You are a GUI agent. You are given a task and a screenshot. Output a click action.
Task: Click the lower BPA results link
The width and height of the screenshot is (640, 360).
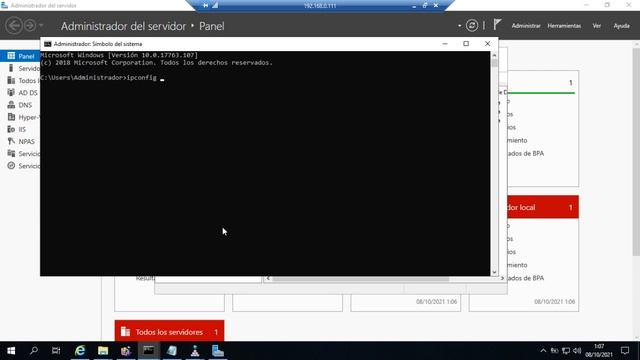526,278
